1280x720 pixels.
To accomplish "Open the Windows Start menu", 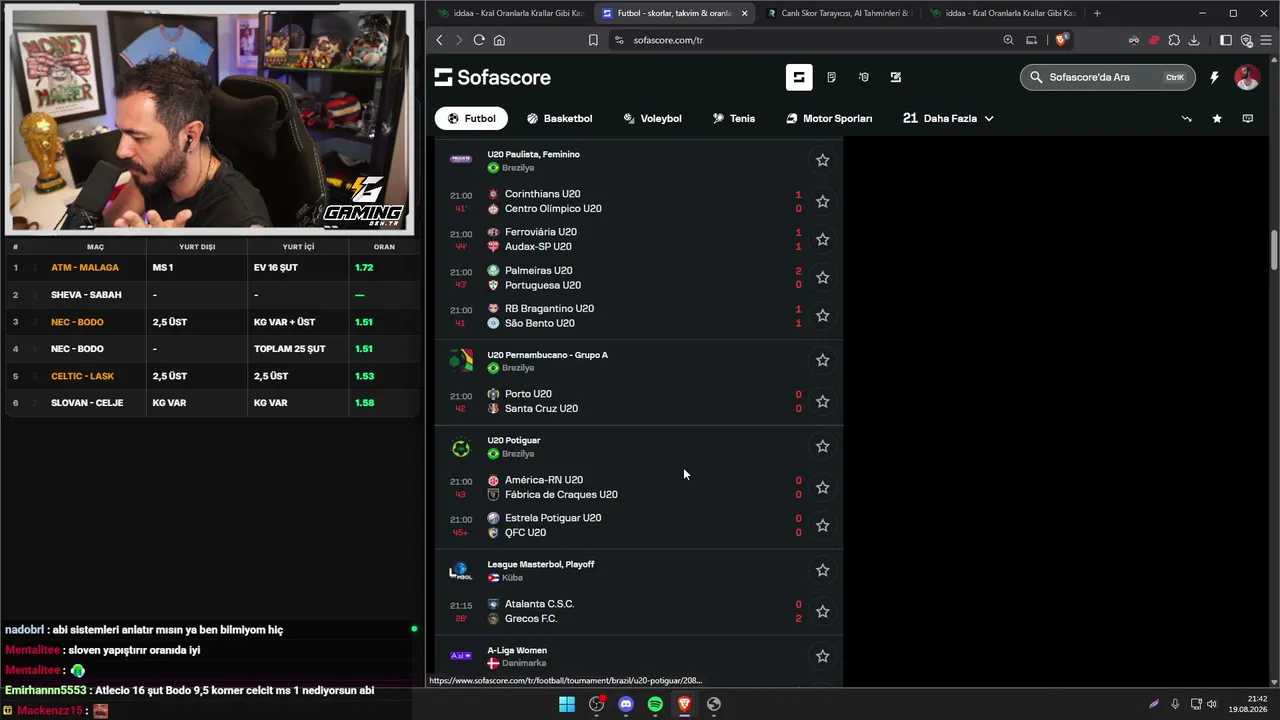I will [567, 704].
